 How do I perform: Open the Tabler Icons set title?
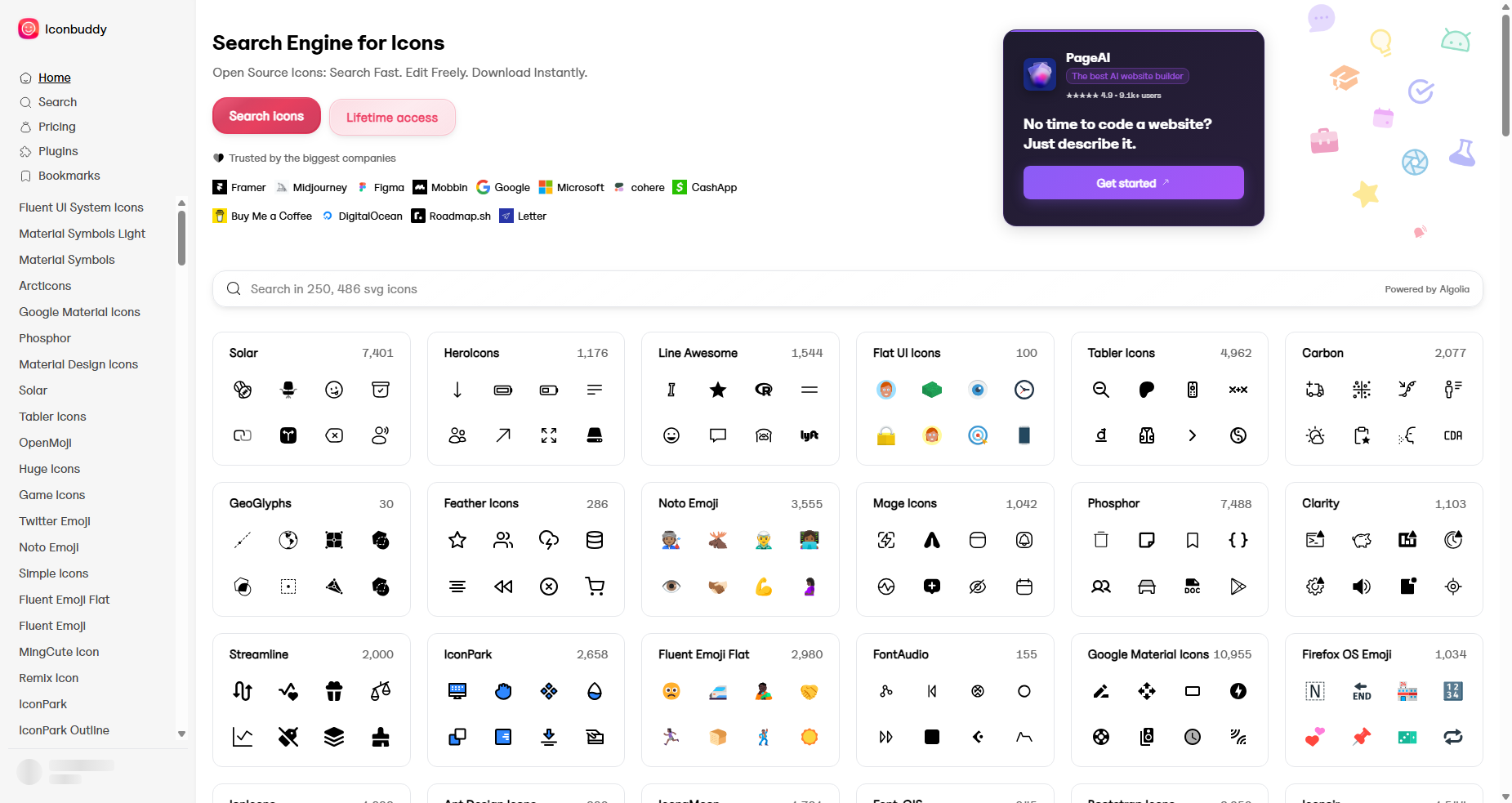[1121, 353]
